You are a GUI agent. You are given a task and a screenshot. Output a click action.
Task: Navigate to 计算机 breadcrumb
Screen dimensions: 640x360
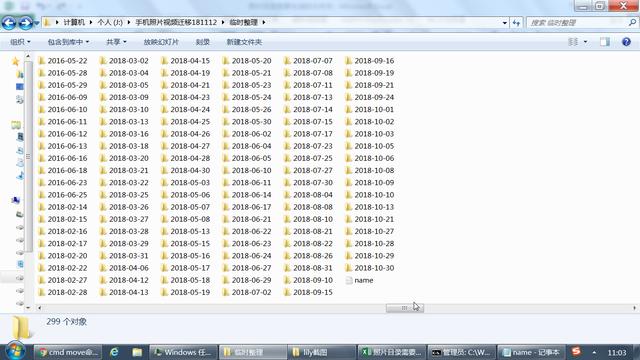click(x=74, y=22)
